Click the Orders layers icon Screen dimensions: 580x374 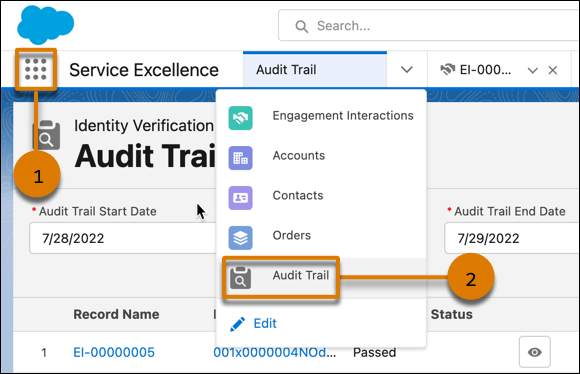240,238
